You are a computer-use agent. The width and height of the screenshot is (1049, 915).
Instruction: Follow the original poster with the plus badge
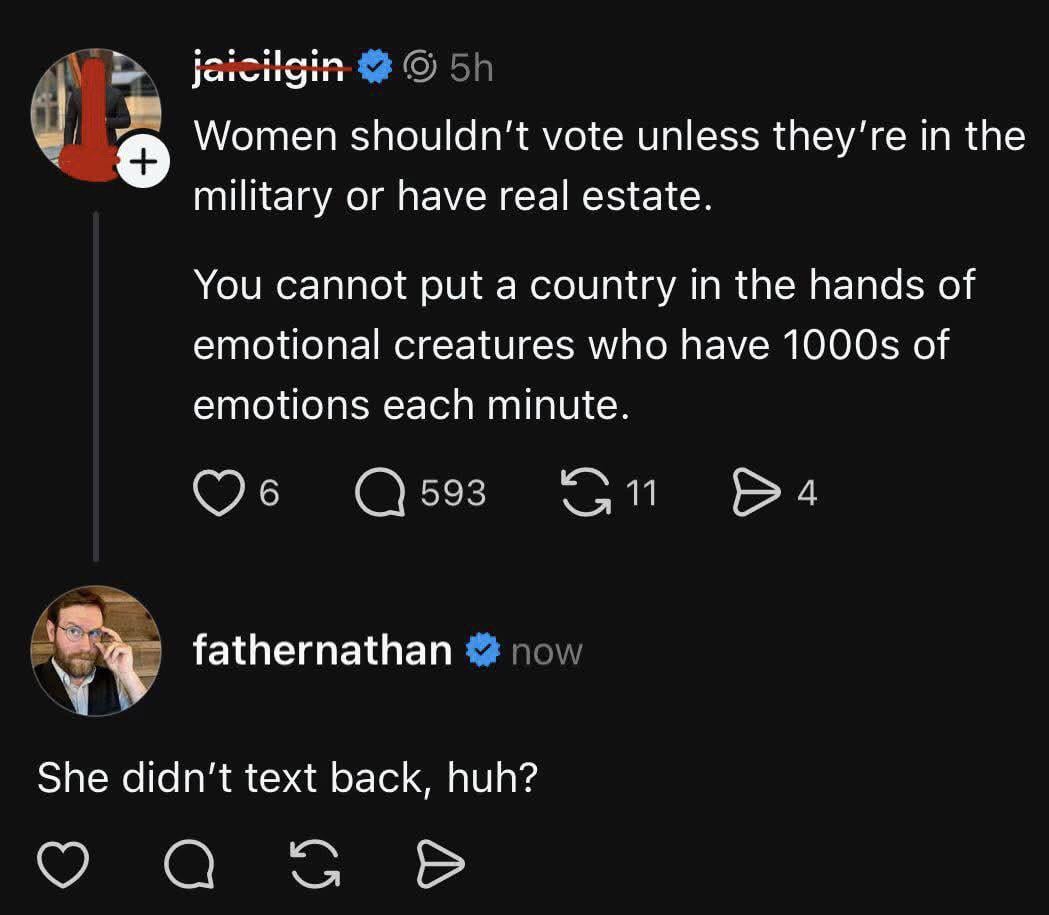(143, 160)
